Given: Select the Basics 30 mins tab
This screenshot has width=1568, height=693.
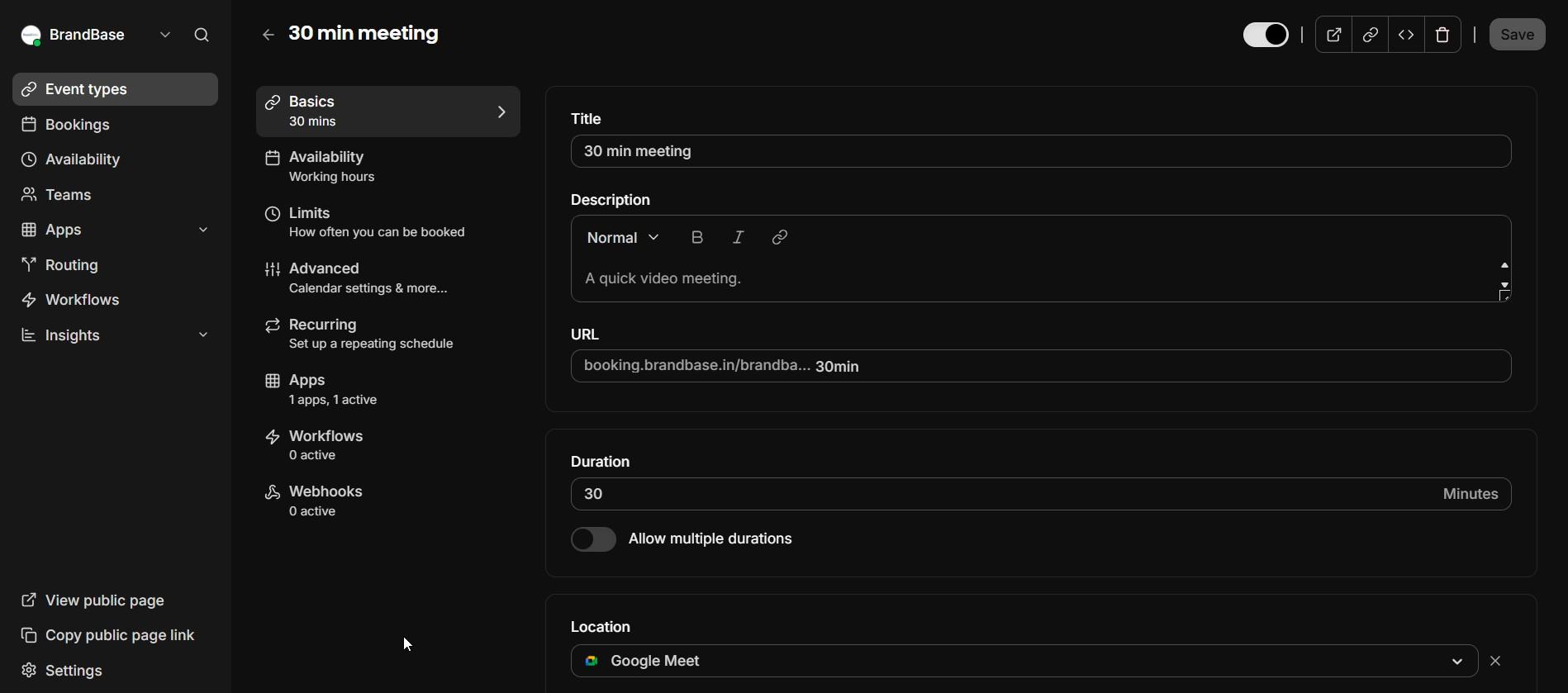Looking at the screenshot, I should pos(388,112).
